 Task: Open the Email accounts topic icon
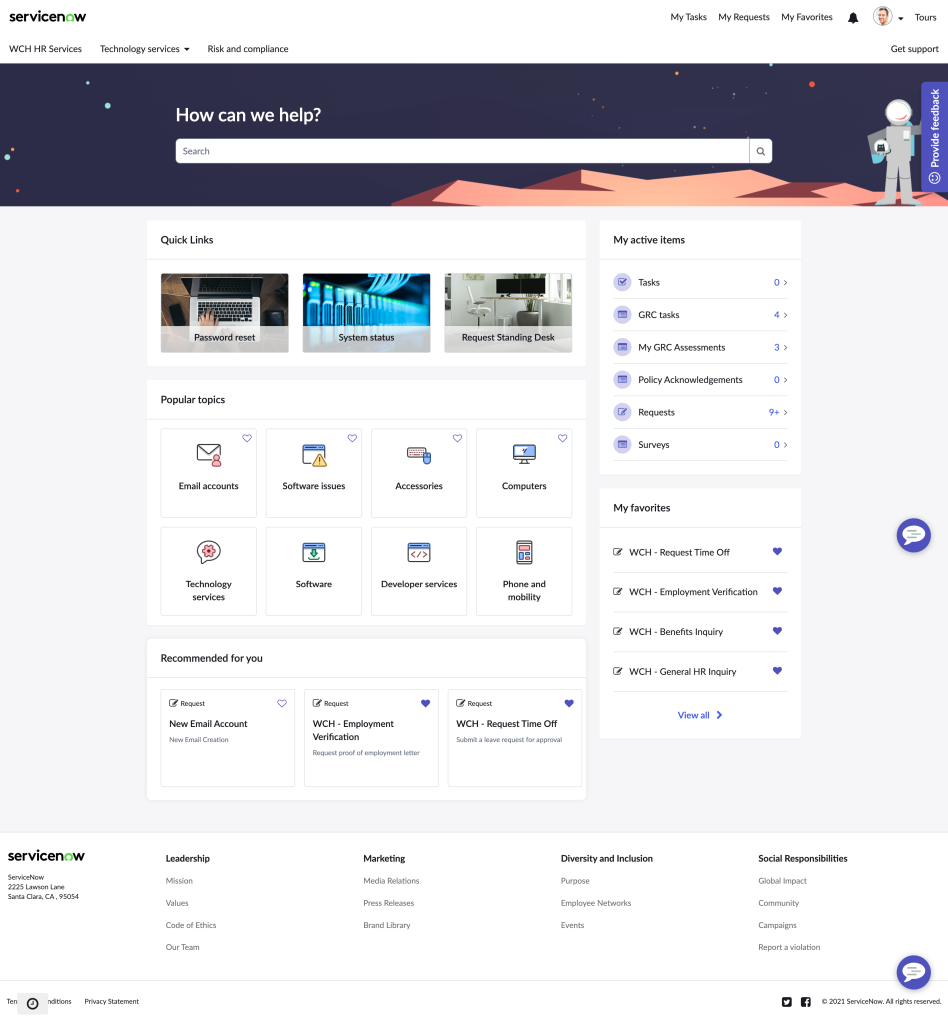pos(209,455)
